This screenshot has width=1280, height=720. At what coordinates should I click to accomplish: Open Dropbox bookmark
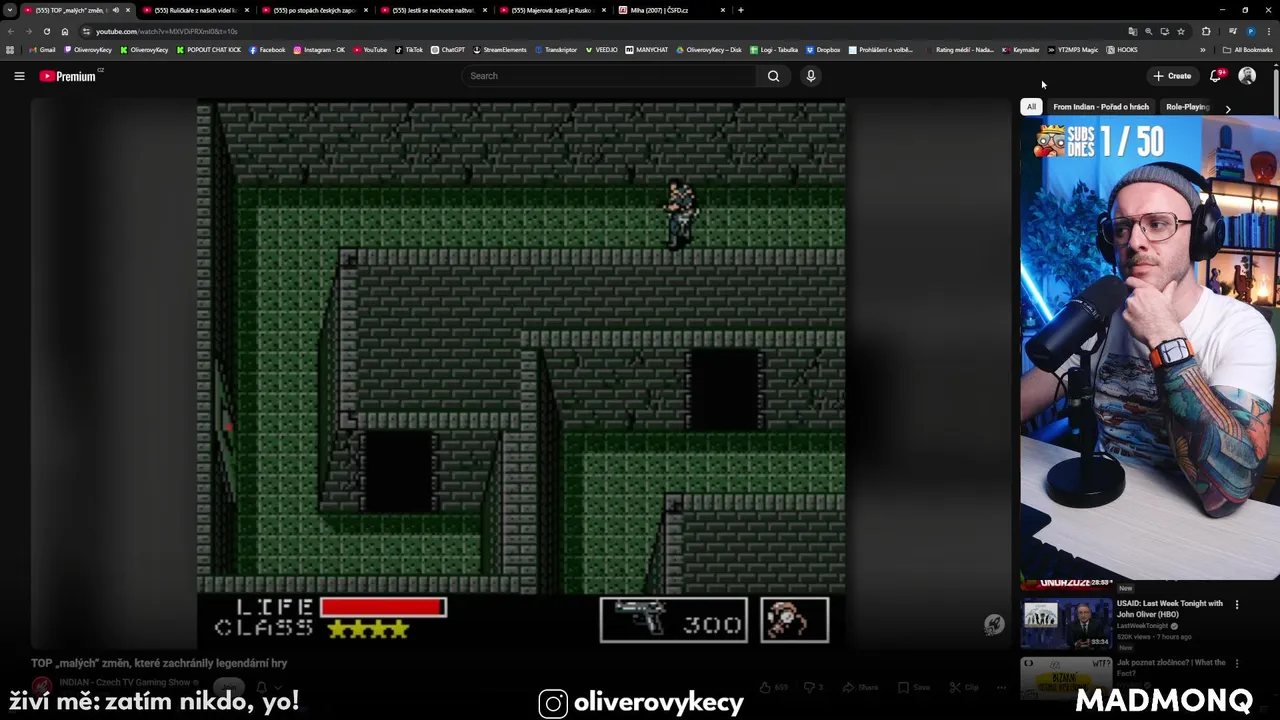[823, 50]
